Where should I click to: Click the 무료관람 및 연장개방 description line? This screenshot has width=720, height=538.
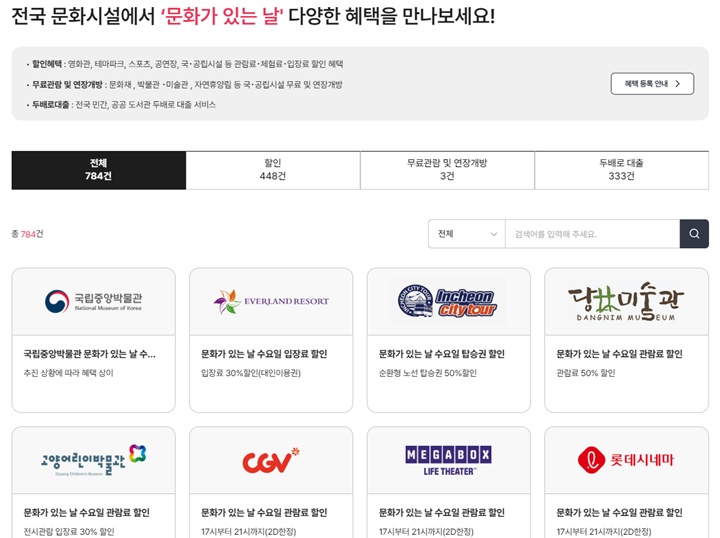[x=184, y=84]
